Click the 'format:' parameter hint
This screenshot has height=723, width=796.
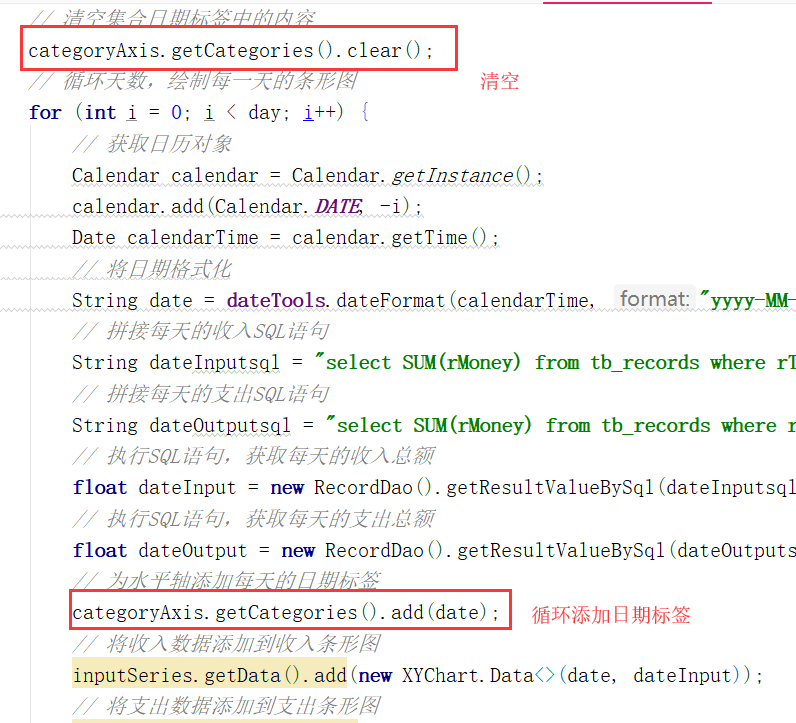654,299
